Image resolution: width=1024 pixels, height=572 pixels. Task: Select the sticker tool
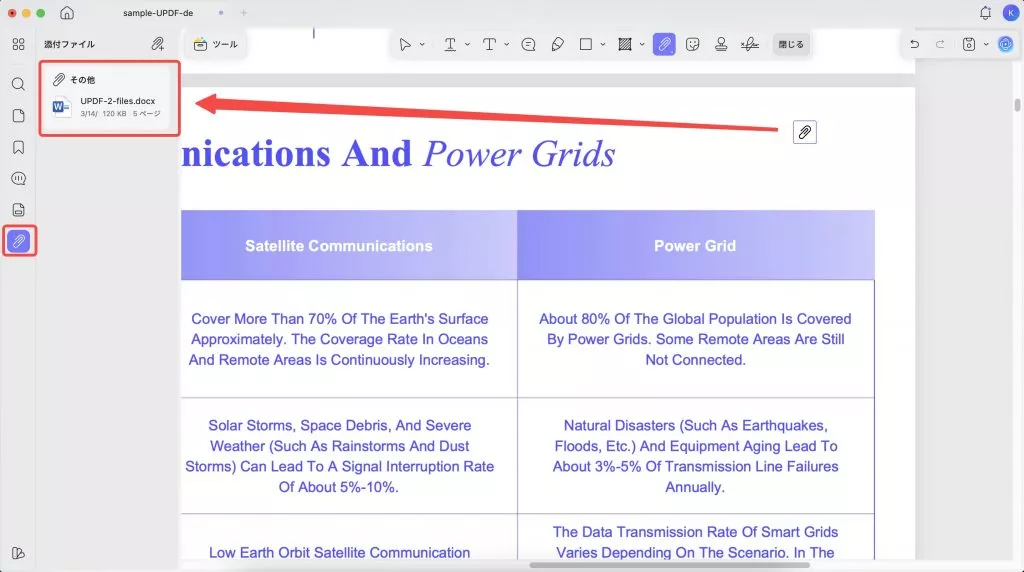click(x=693, y=44)
